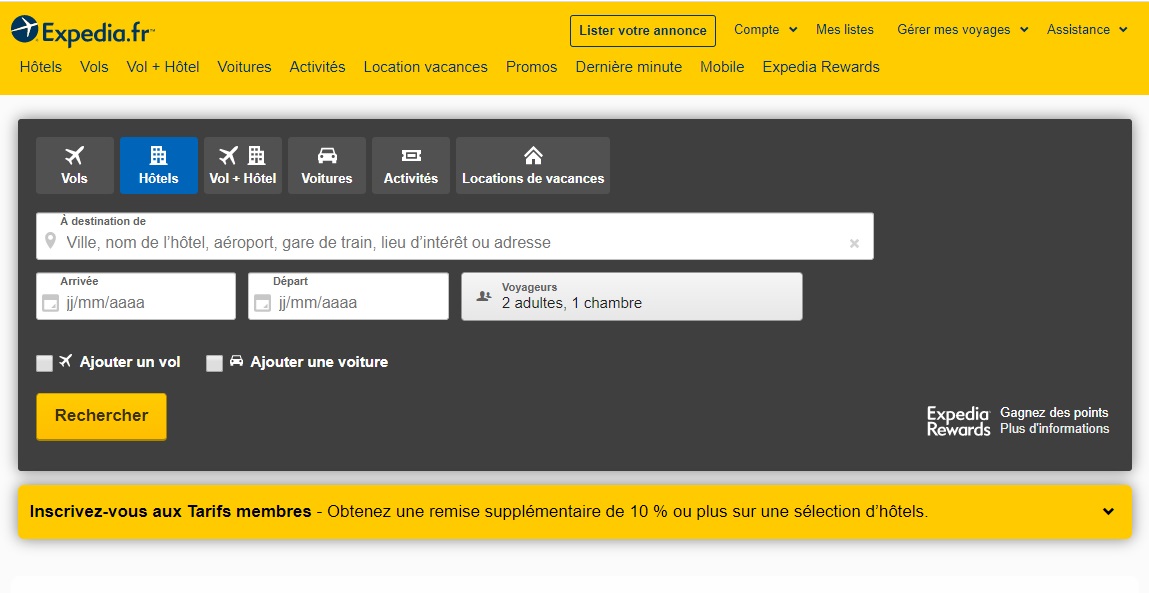Open Location vacances navigation link

[x=426, y=67]
